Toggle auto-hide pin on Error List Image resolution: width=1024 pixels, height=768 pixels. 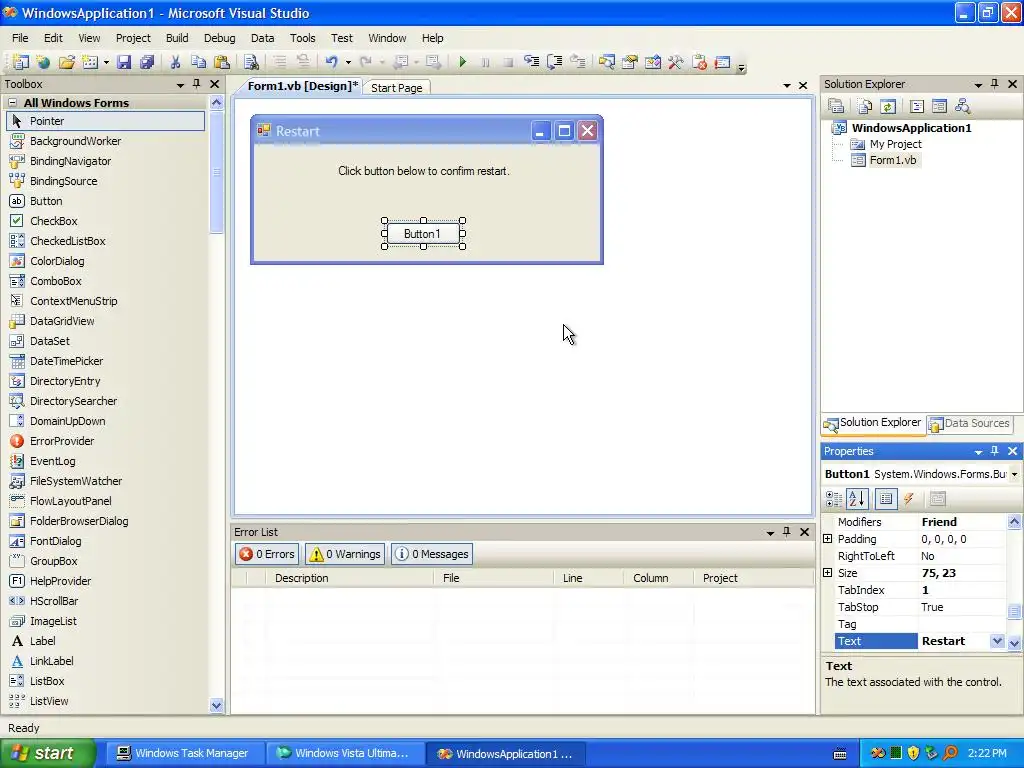pos(787,532)
